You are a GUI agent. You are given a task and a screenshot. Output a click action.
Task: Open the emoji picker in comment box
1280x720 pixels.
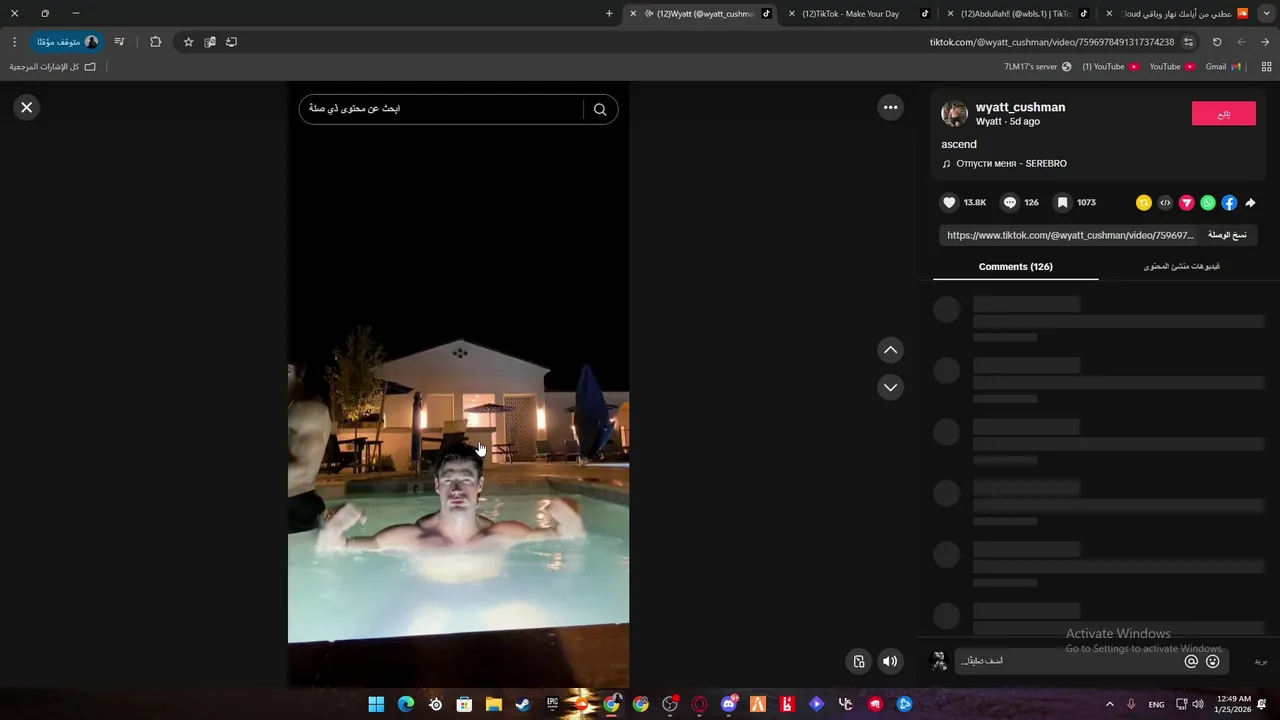click(1213, 661)
